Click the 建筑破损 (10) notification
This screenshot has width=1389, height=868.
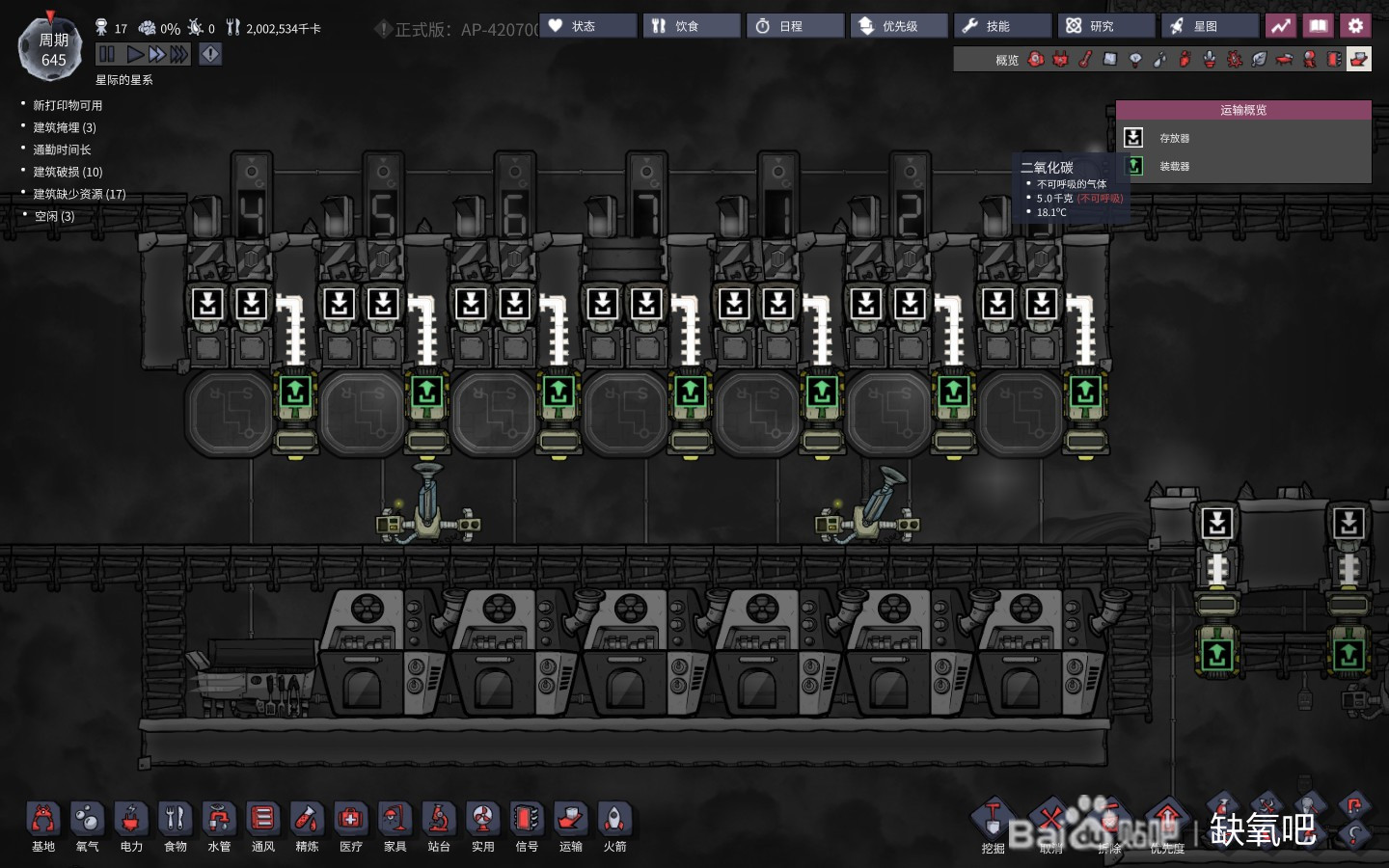68,172
